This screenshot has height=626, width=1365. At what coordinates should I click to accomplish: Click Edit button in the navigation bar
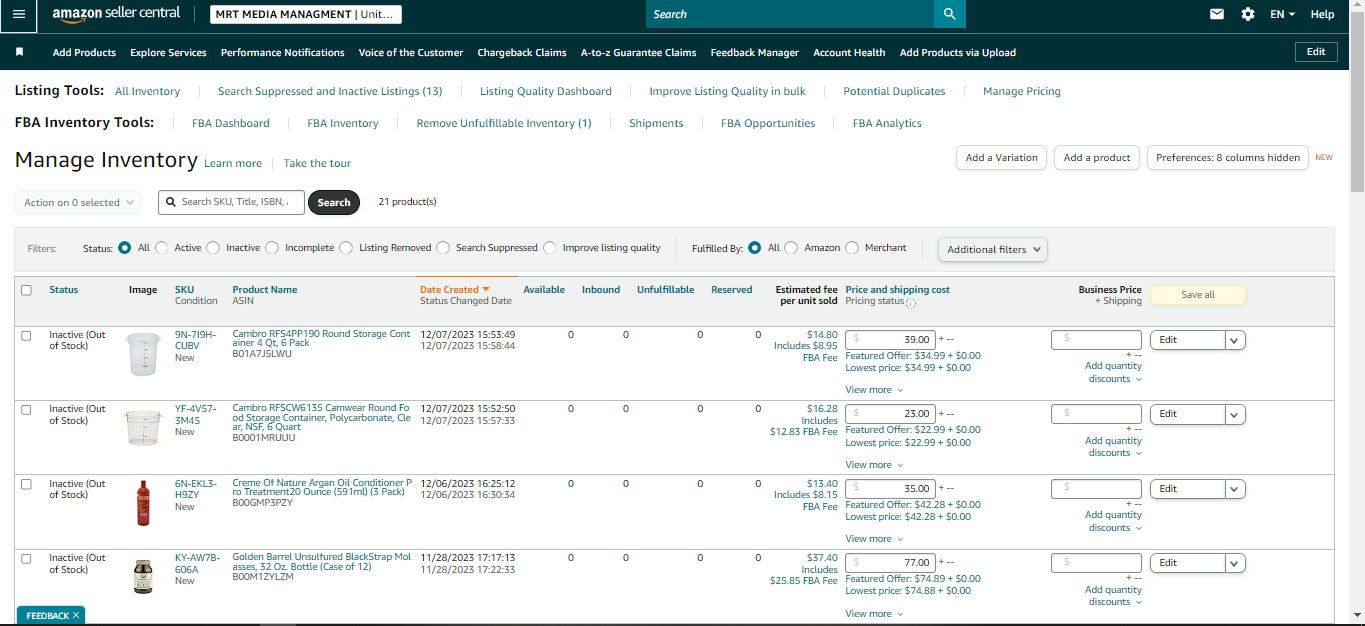click(1316, 52)
